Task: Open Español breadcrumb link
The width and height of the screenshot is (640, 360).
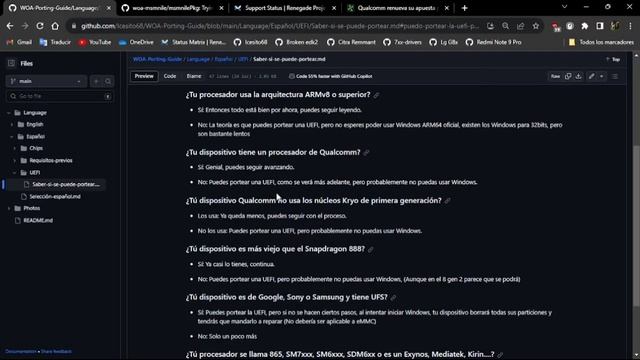Action: click(224, 59)
